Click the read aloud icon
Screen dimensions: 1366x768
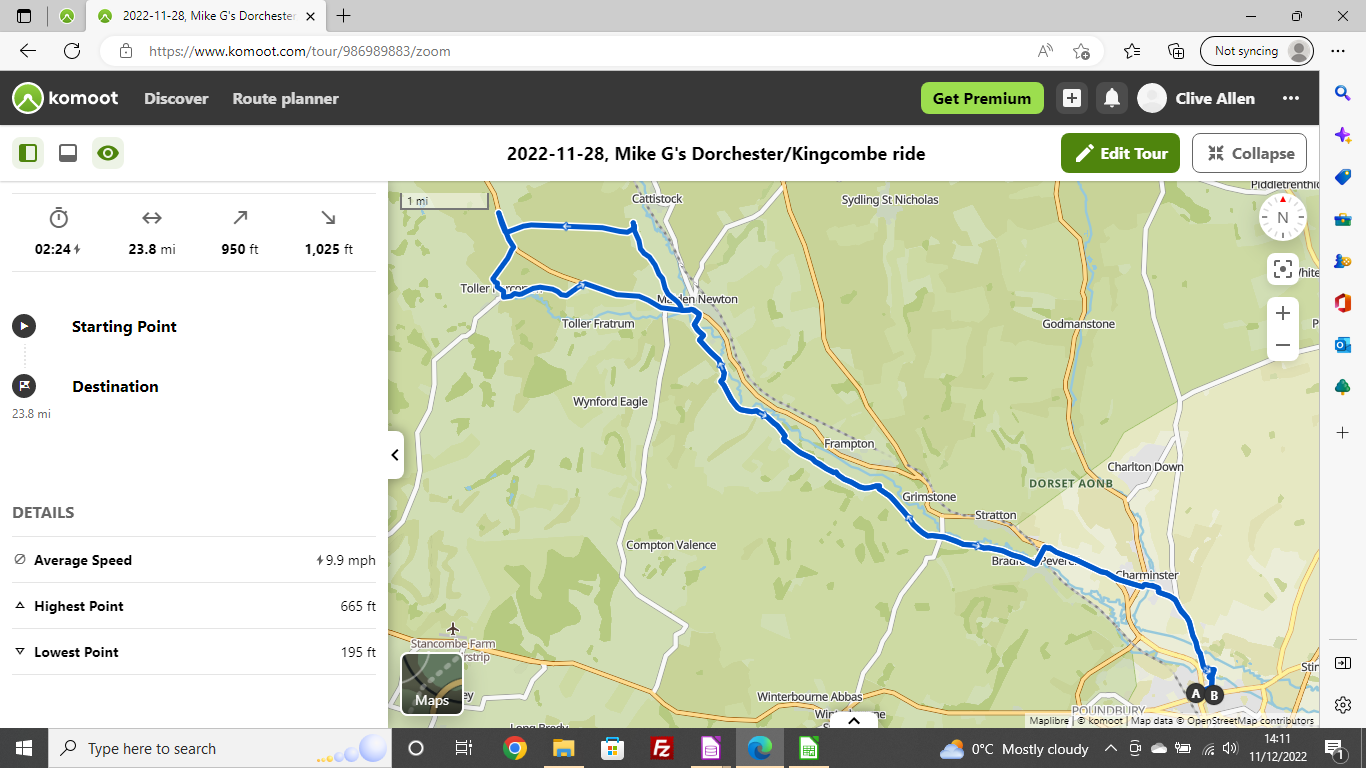(1045, 51)
